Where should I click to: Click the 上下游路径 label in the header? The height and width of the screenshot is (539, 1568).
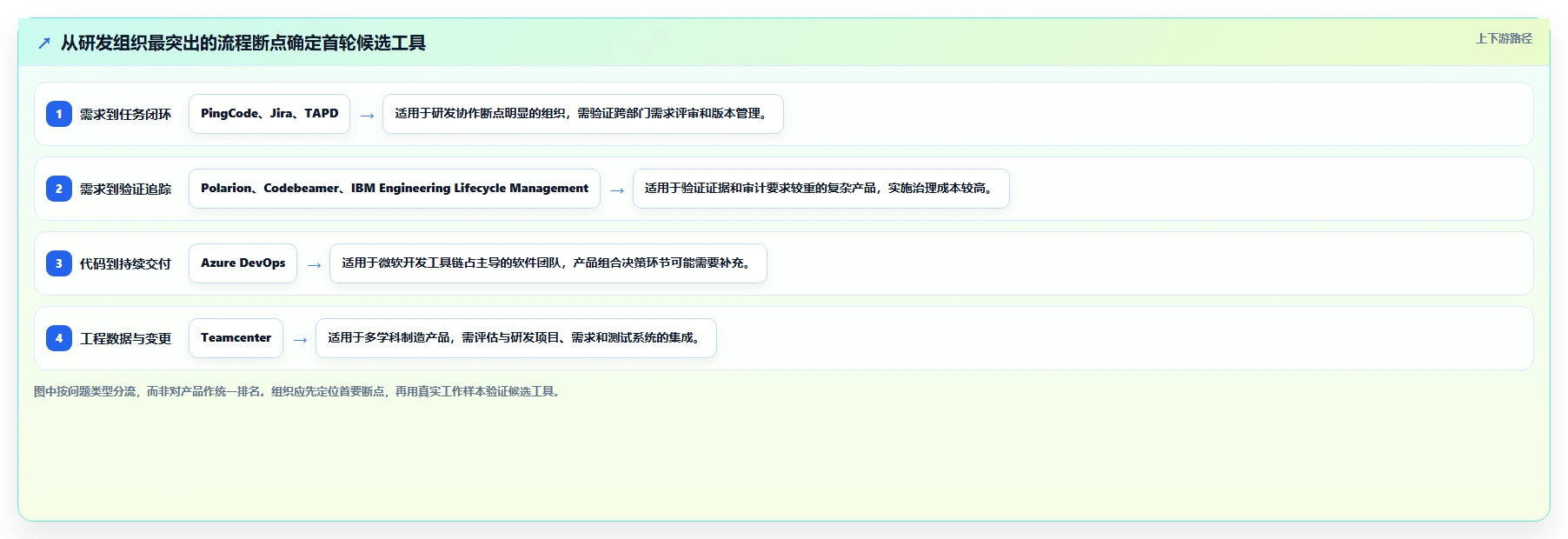pyautogui.click(x=1504, y=38)
